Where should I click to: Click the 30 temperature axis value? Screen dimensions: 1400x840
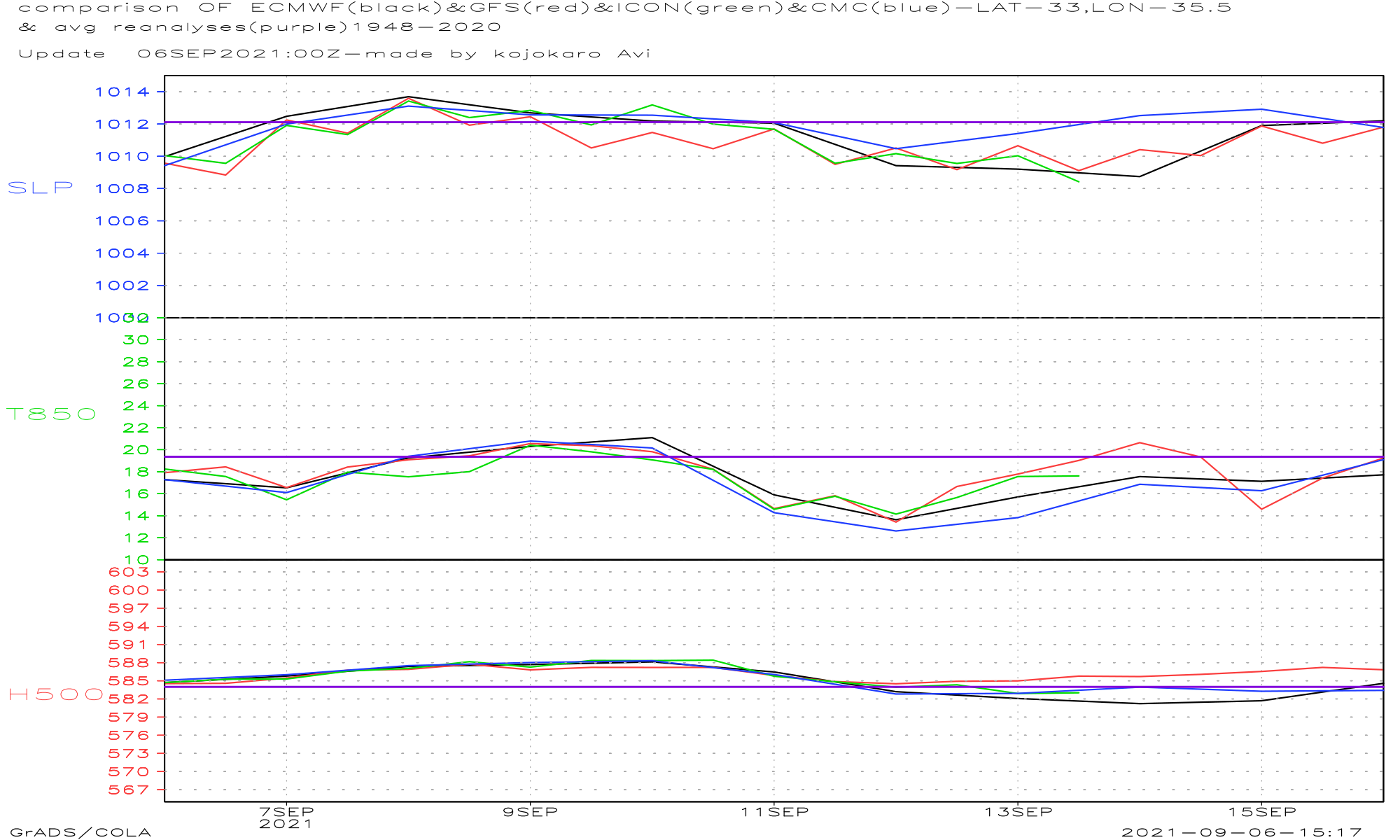coord(135,339)
